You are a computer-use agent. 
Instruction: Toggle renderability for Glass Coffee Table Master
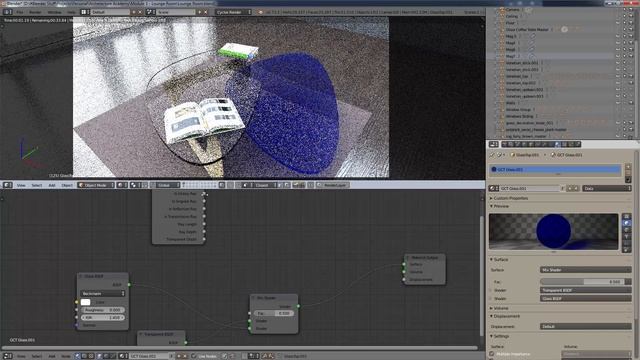631,30
